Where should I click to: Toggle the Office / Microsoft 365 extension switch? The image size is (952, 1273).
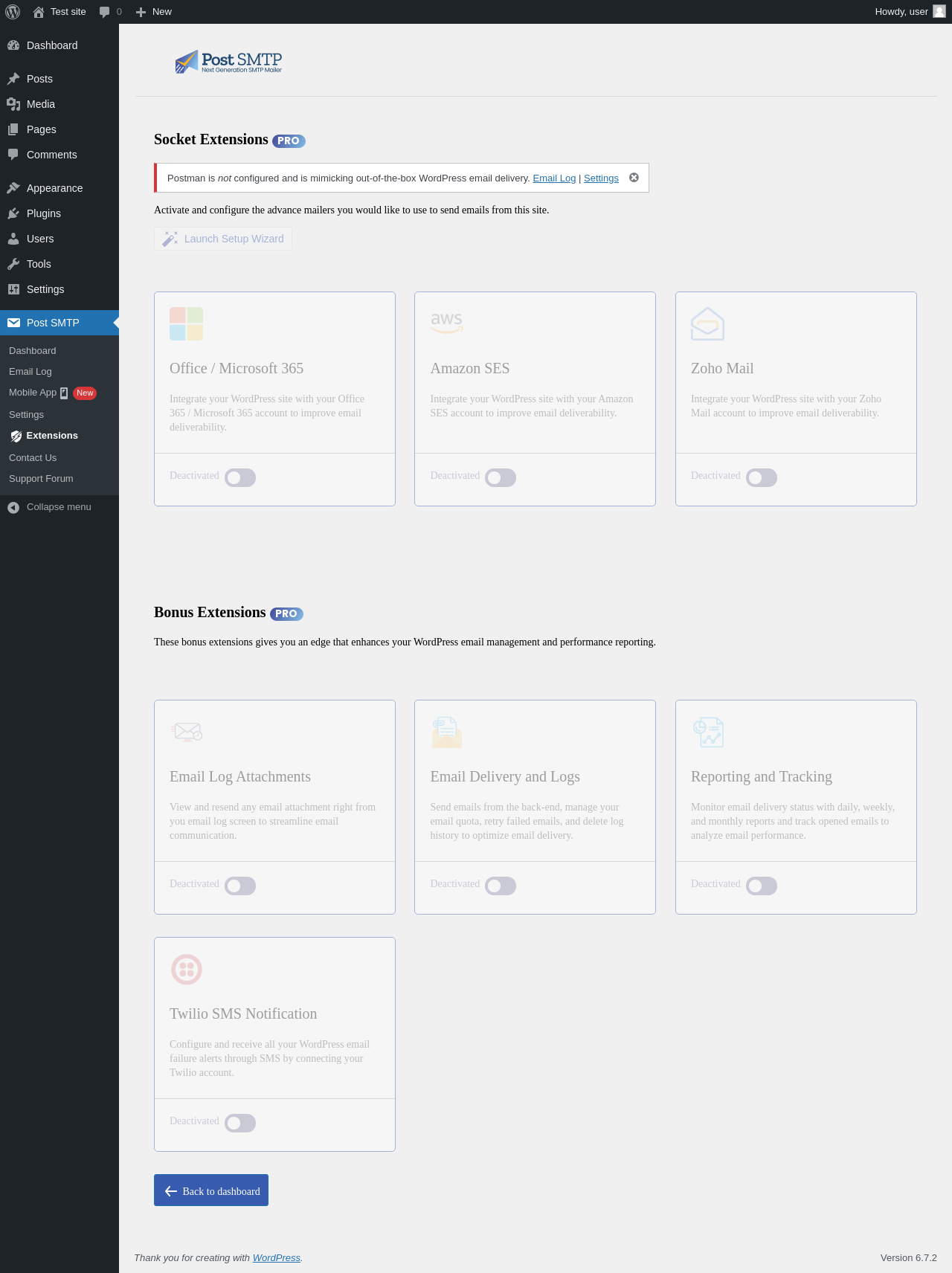(240, 477)
